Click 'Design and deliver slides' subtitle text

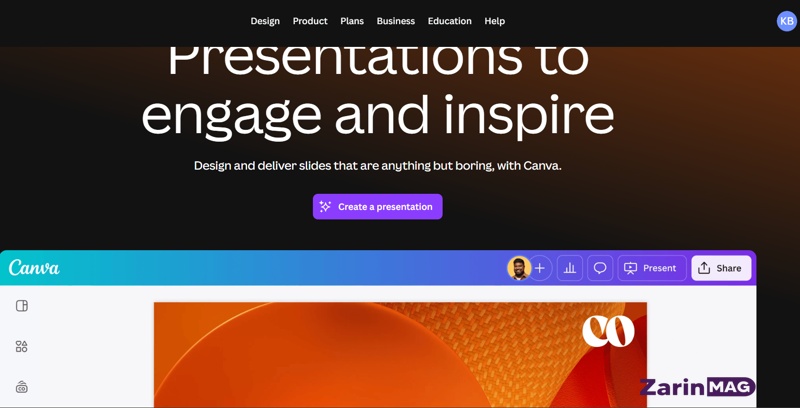click(378, 166)
